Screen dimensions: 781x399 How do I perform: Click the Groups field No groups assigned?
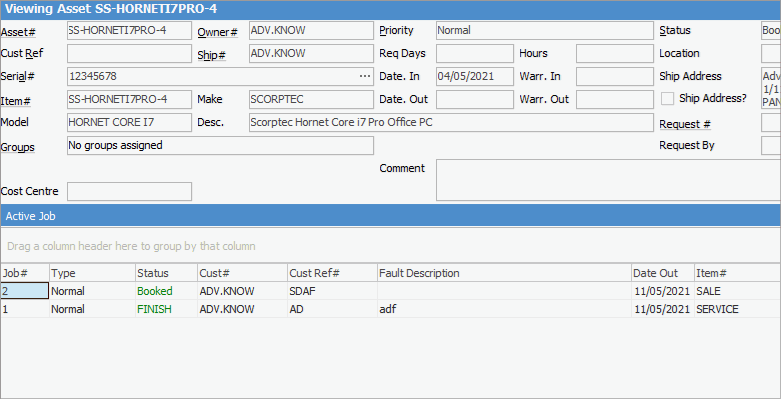(220, 145)
